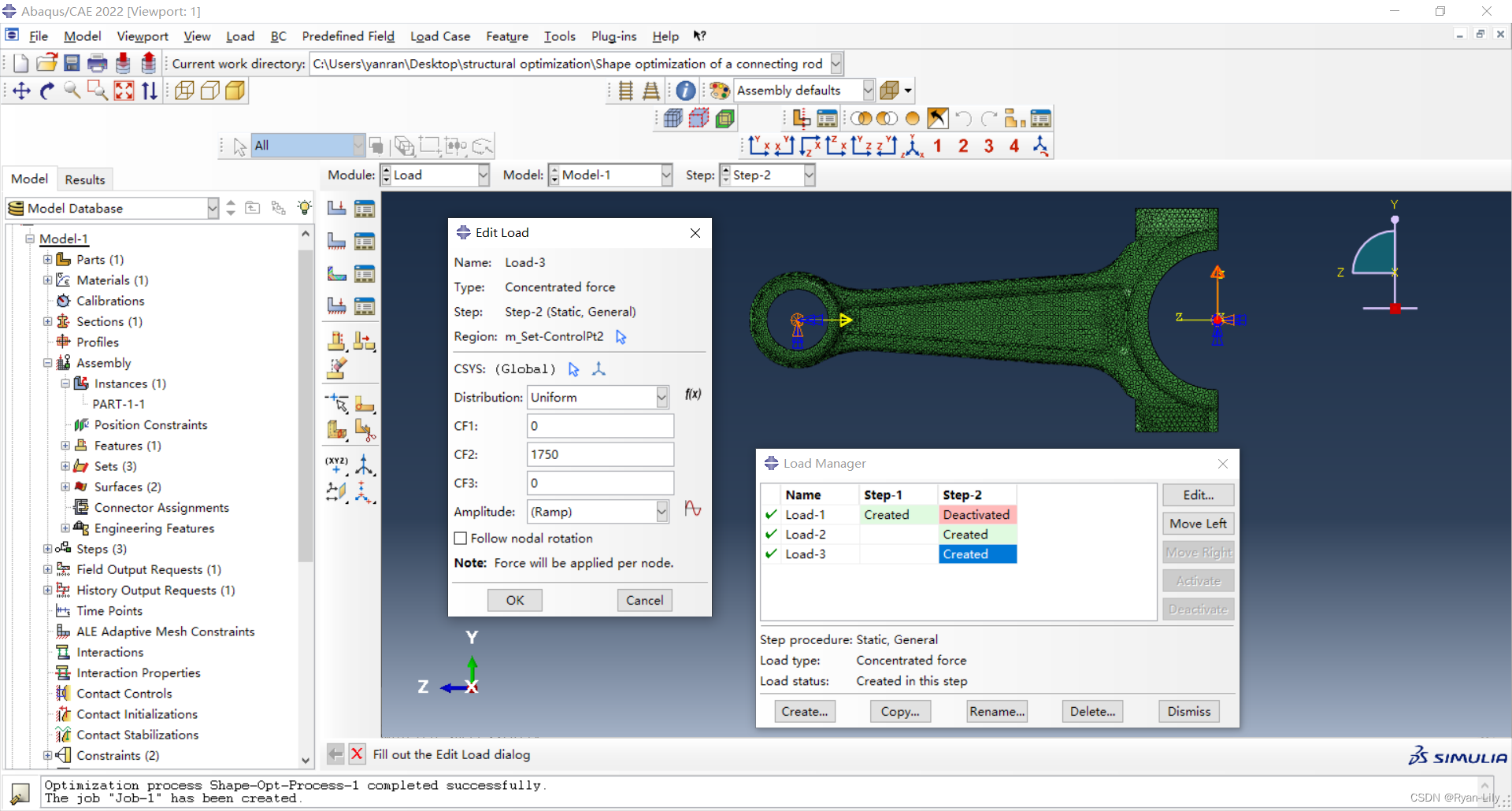Click Cancel in the Edit Load dialog
Viewport: 1512px width, 811px height.
tap(644, 600)
